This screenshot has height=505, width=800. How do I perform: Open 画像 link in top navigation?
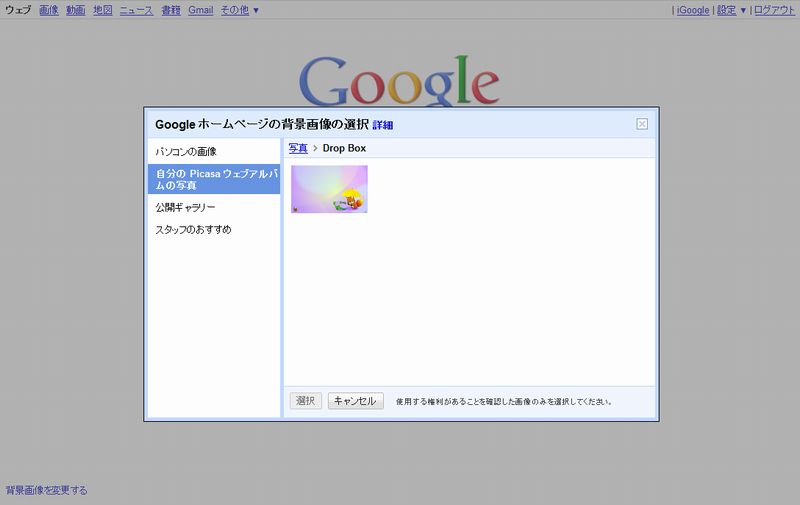coord(48,10)
